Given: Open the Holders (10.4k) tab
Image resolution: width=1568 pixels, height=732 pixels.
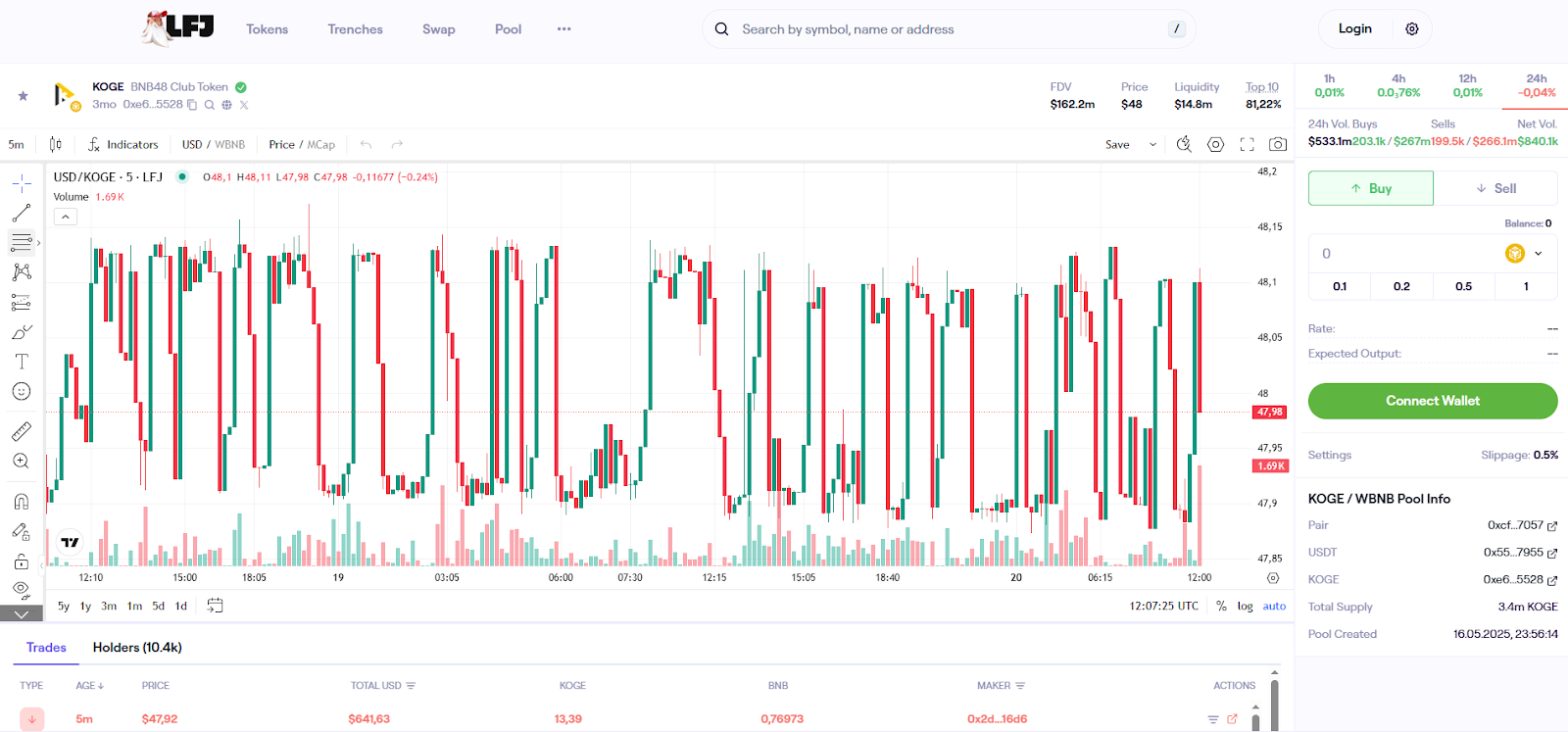Looking at the screenshot, I should [137, 648].
